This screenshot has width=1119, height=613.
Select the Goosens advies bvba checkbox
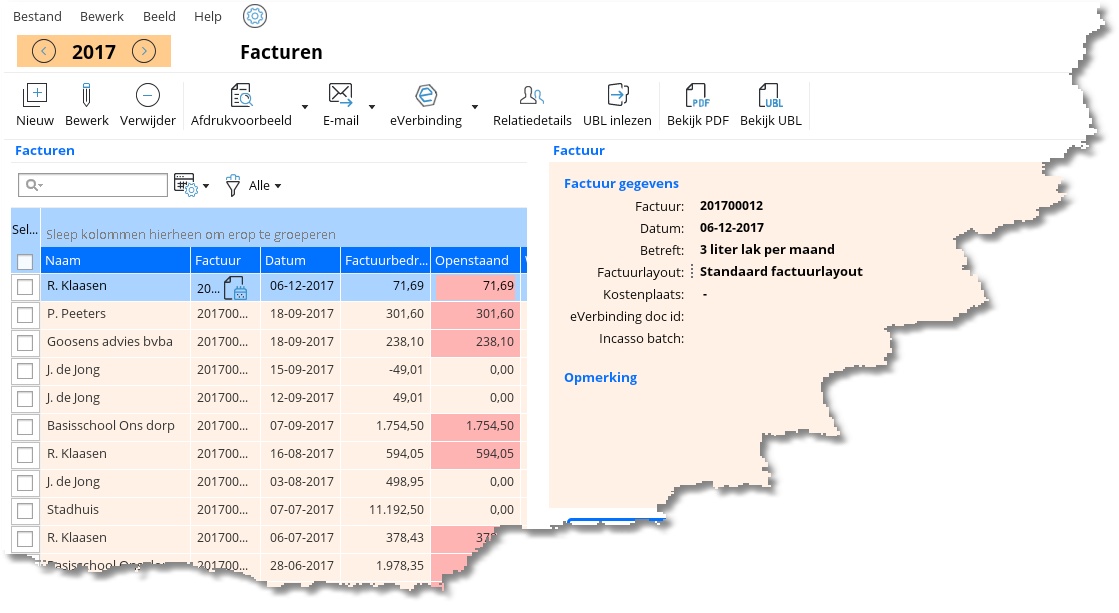click(25, 343)
